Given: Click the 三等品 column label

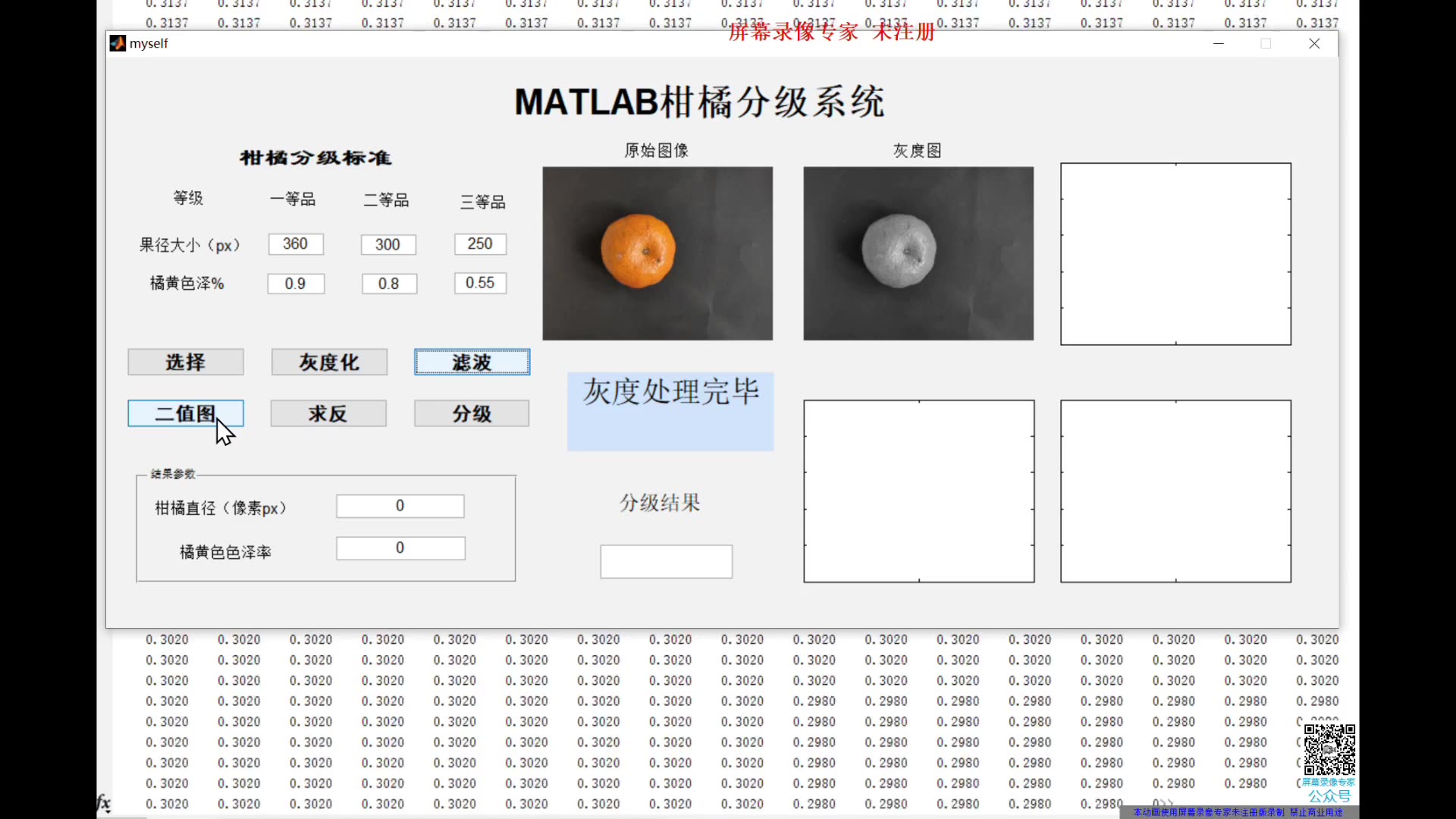Looking at the screenshot, I should point(482,202).
